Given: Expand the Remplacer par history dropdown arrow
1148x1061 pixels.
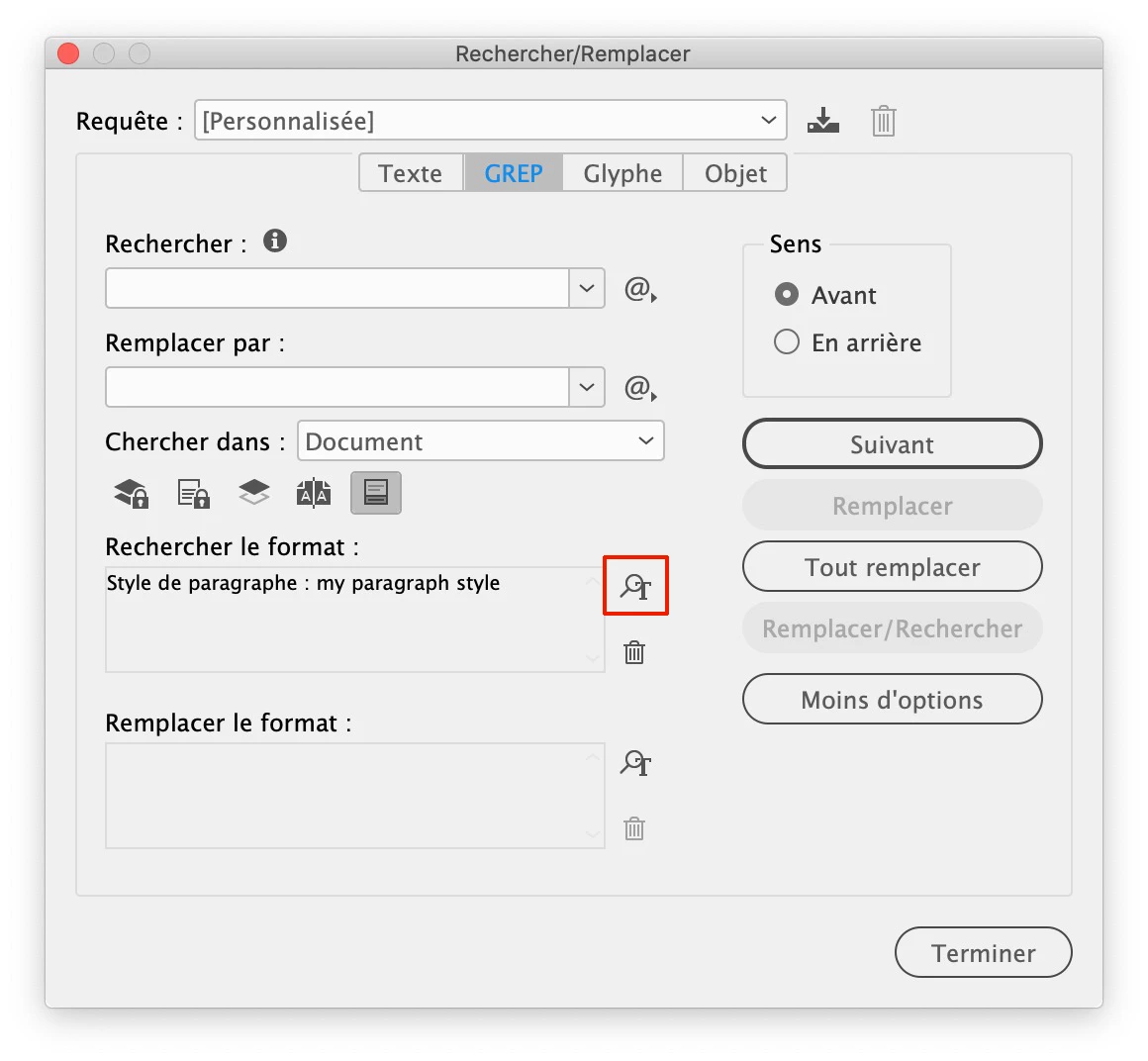Looking at the screenshot, I should [x=587, y=387].
